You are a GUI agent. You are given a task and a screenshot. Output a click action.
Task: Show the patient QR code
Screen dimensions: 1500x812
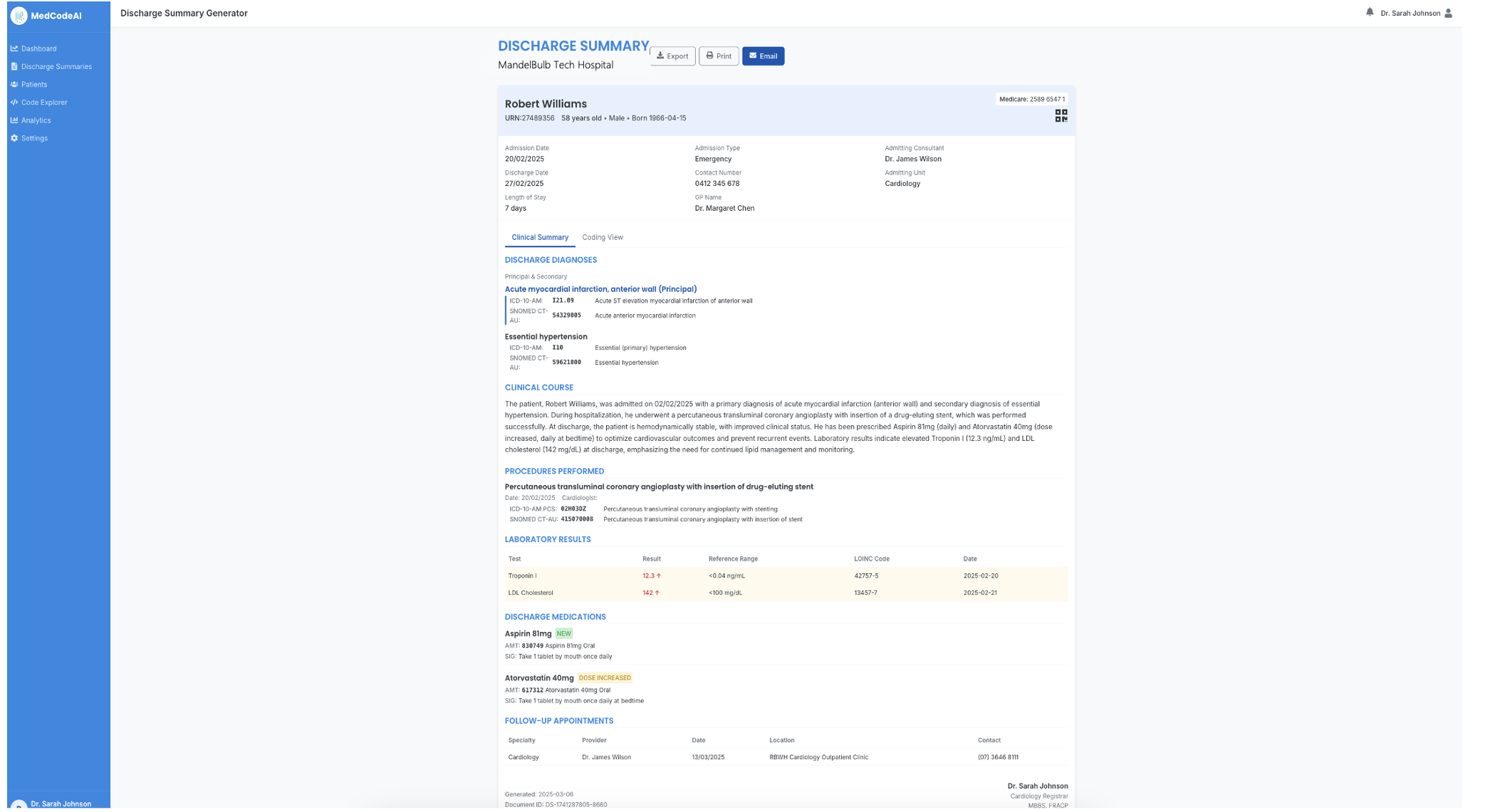coord(1061,115)
